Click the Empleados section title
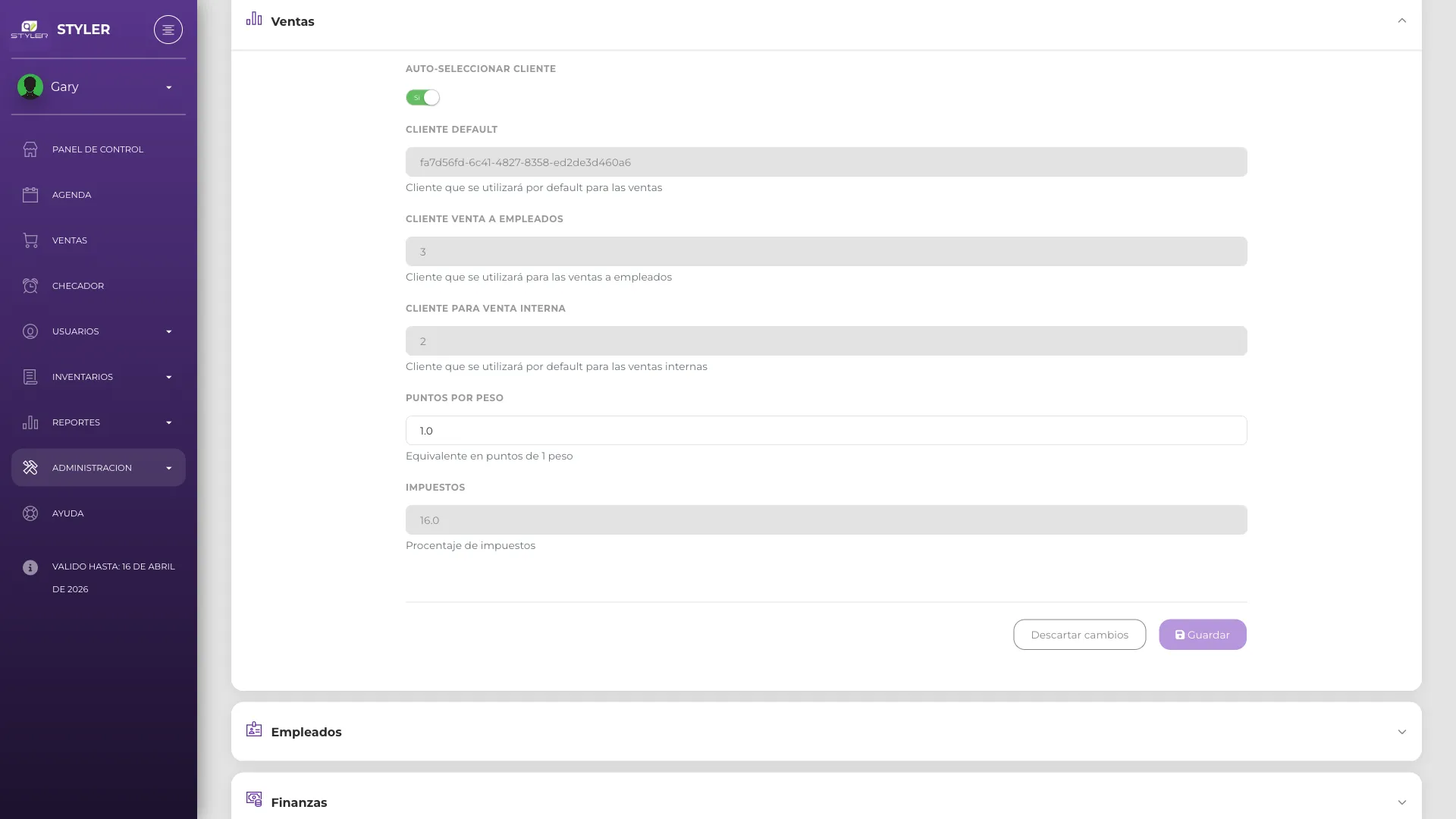1456x819 pixels. 306,732
